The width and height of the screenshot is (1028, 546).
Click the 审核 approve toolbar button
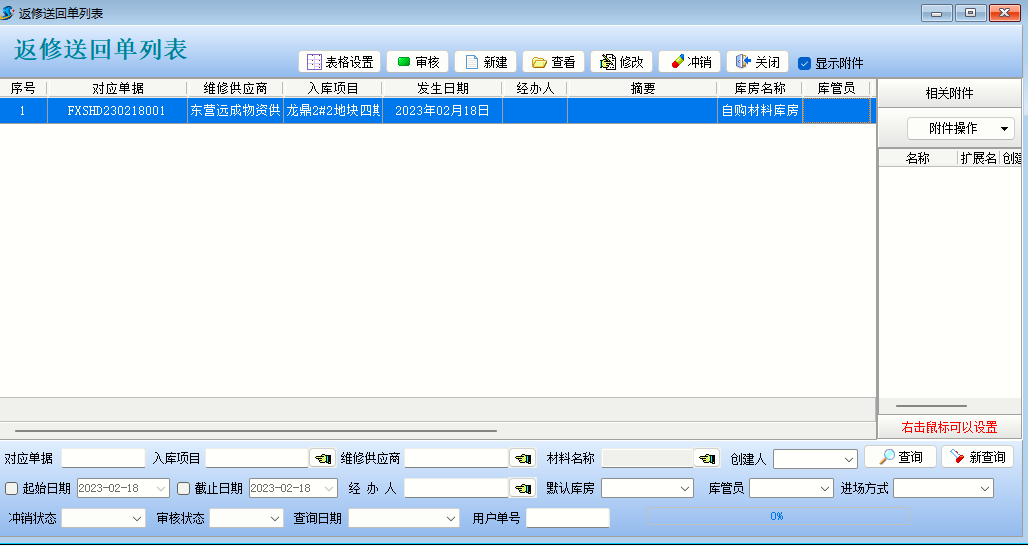click(x=417, y=62)
